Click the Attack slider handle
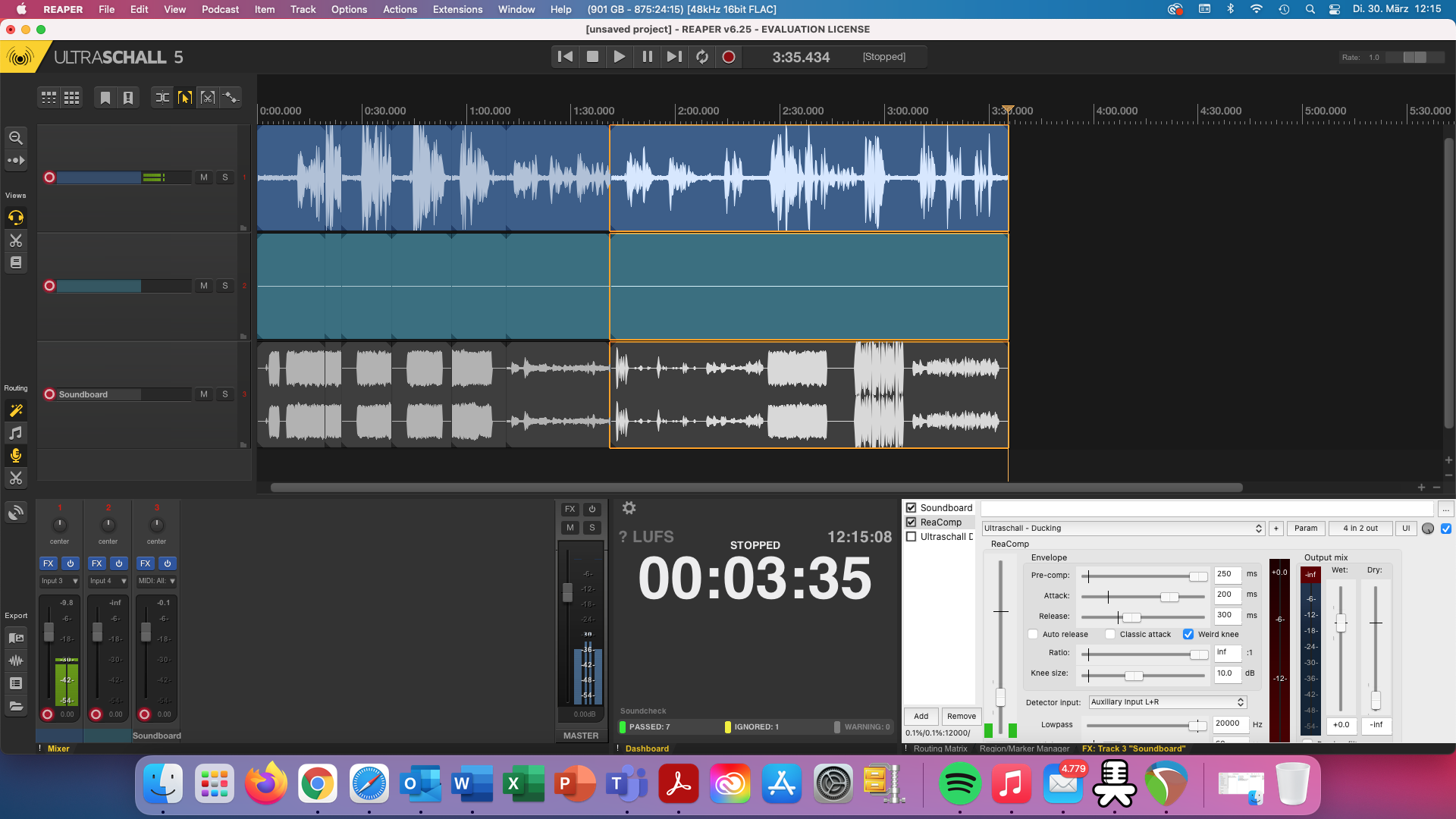The width and height of the screenshot is (1456, 819). pyautogui.click(x=1169, y=597)
